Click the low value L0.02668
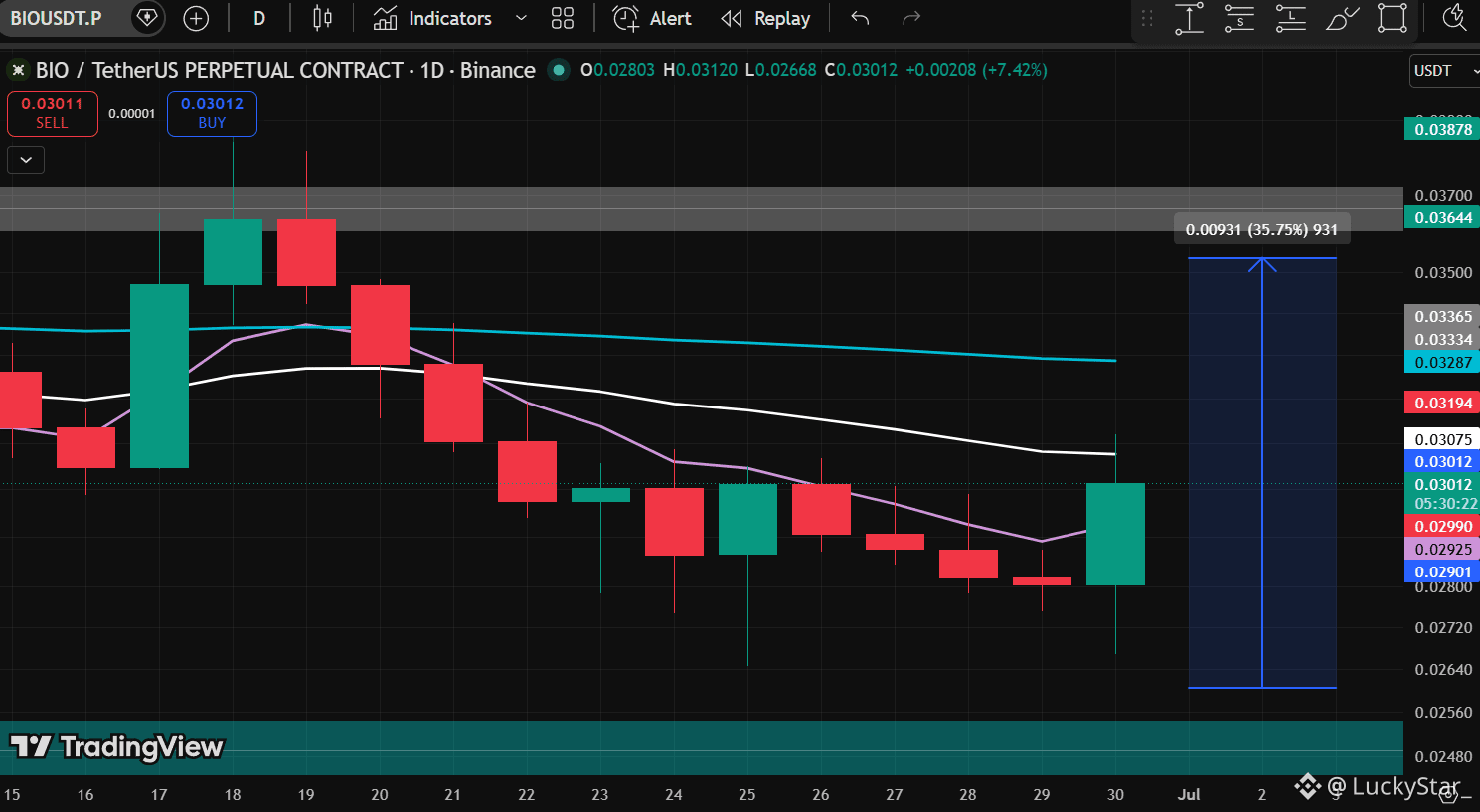This screenshot has width=1480, height=812. pos(780,70)
